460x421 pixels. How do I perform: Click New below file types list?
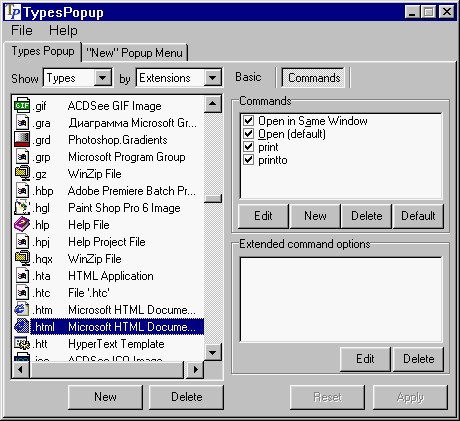pos(105,397)
